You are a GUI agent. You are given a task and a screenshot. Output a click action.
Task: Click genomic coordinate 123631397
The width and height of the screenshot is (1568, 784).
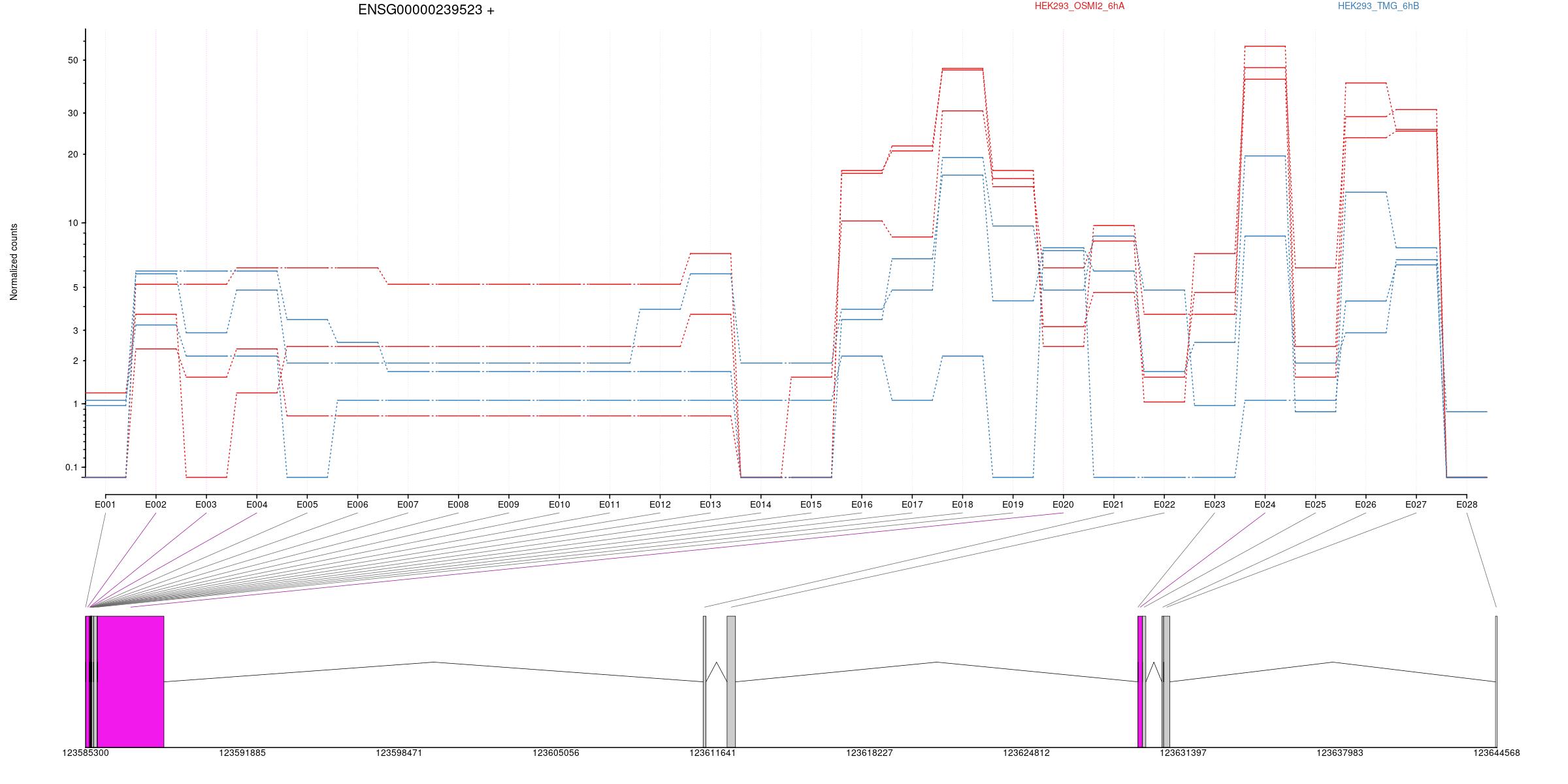tap(1183, 753)
